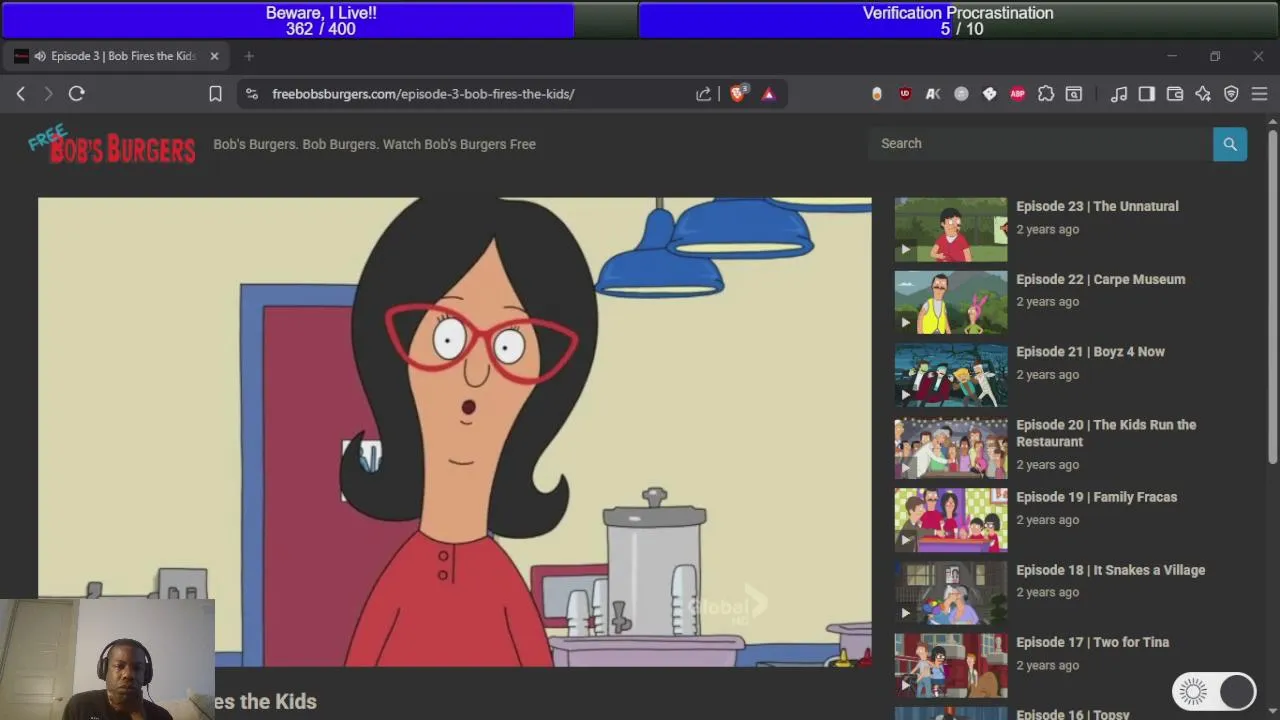Click into the site Search field
This screenshot has height=720, width=1280.
click(x=1041, y=144)
